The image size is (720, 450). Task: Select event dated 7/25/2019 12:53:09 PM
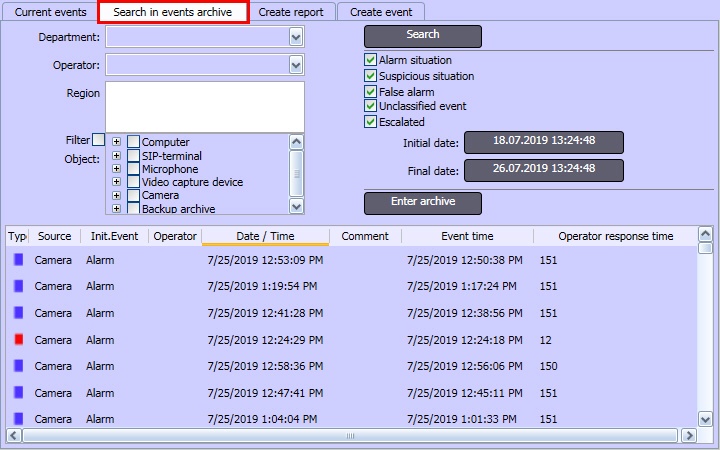coord(265,260)
